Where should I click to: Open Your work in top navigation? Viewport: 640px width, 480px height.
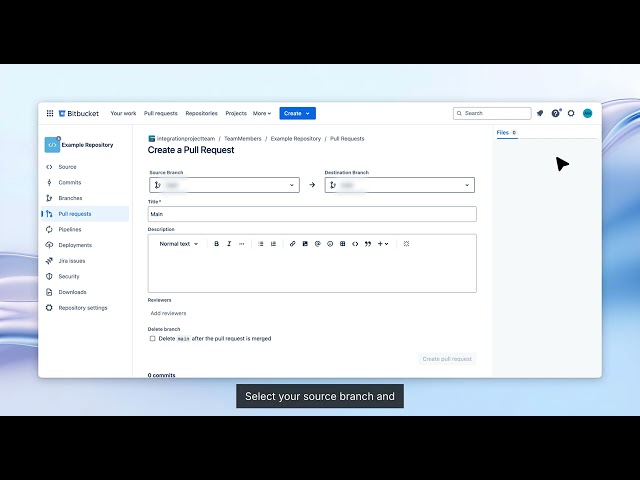123,113
